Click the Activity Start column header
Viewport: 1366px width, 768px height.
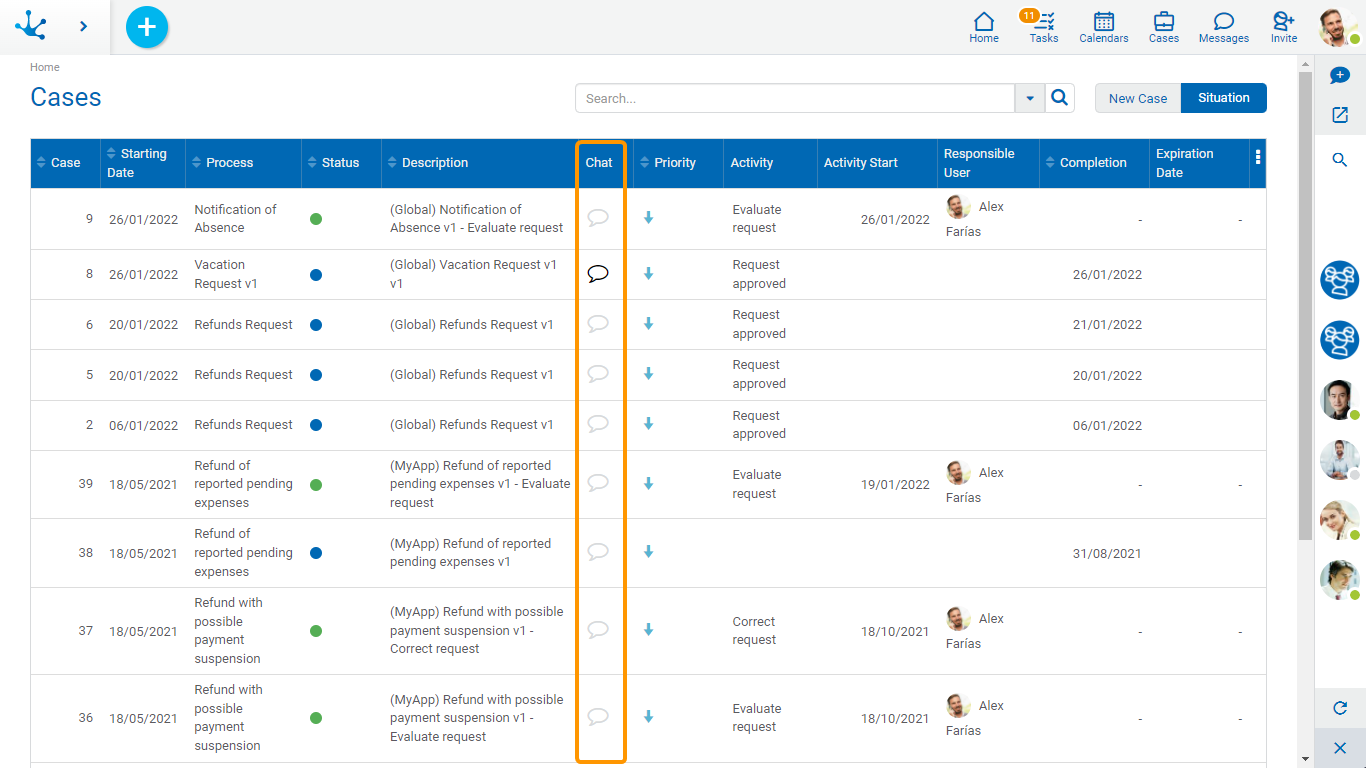pos(861,163)
